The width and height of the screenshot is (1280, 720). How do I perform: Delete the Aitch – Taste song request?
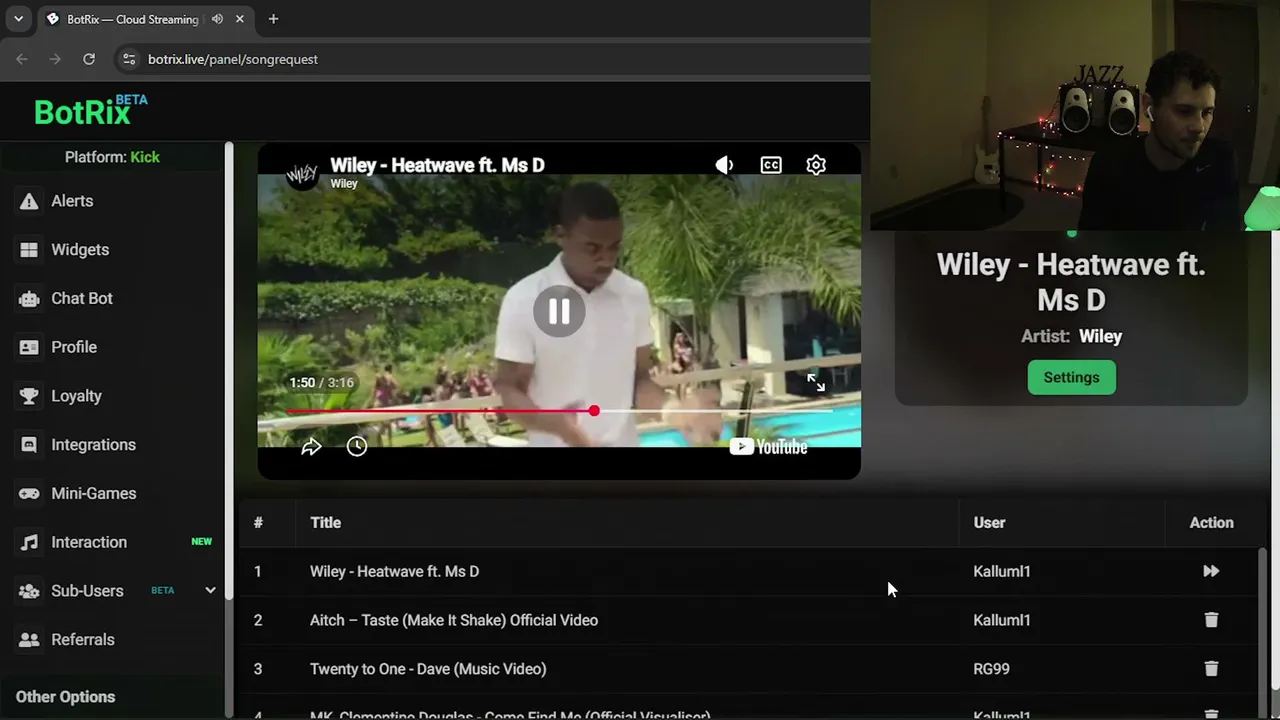coord(1211,620)
